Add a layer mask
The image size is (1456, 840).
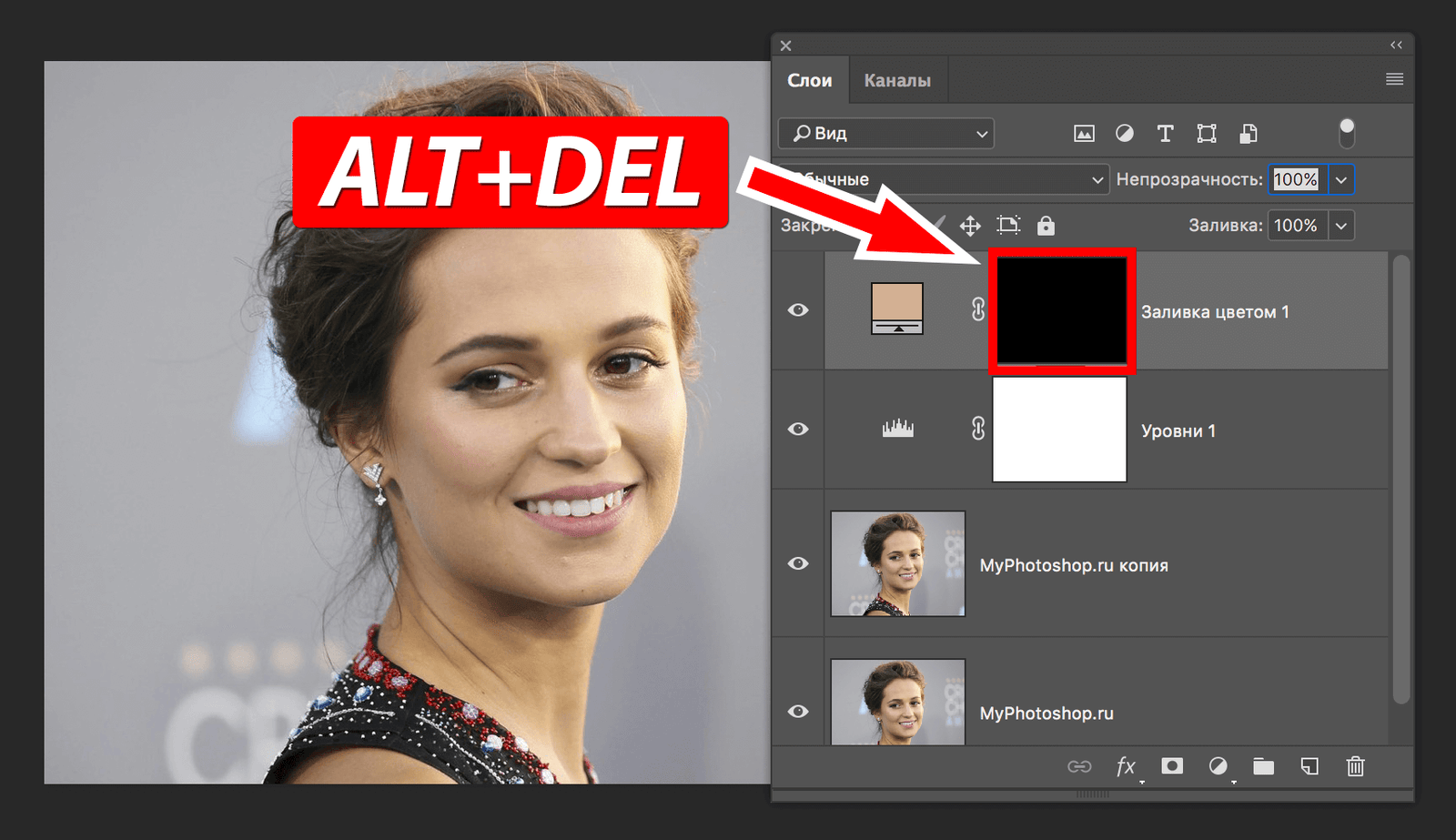point(1172,767)
